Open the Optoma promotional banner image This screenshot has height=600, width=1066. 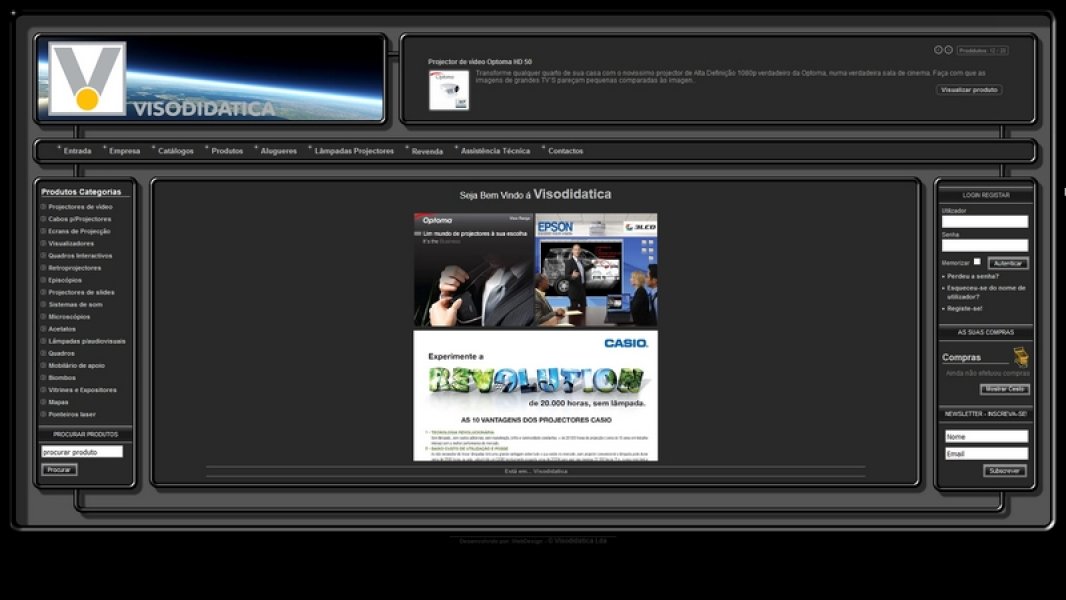(474, 270)
